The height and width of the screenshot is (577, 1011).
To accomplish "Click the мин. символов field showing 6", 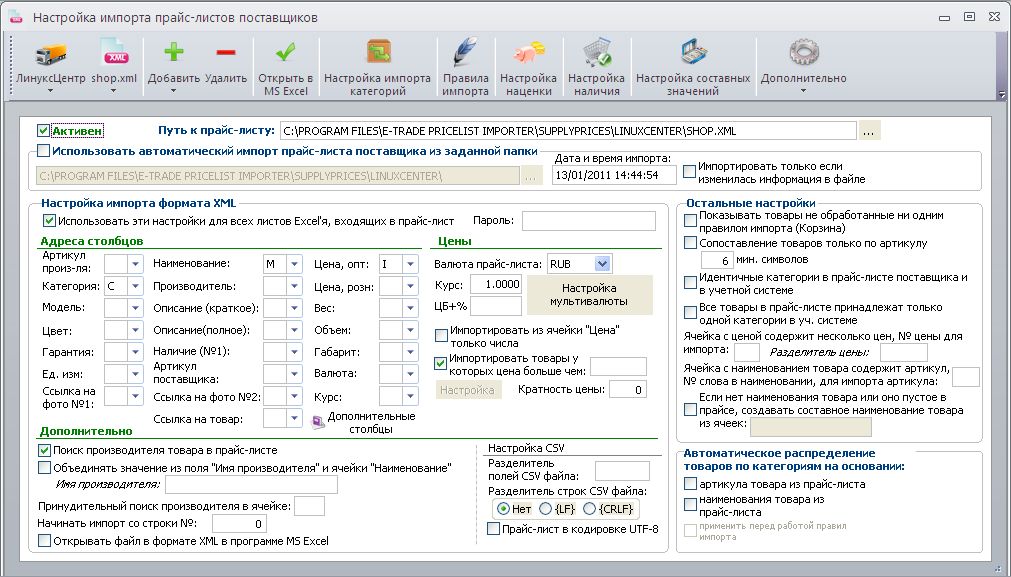I will (717, 260).
